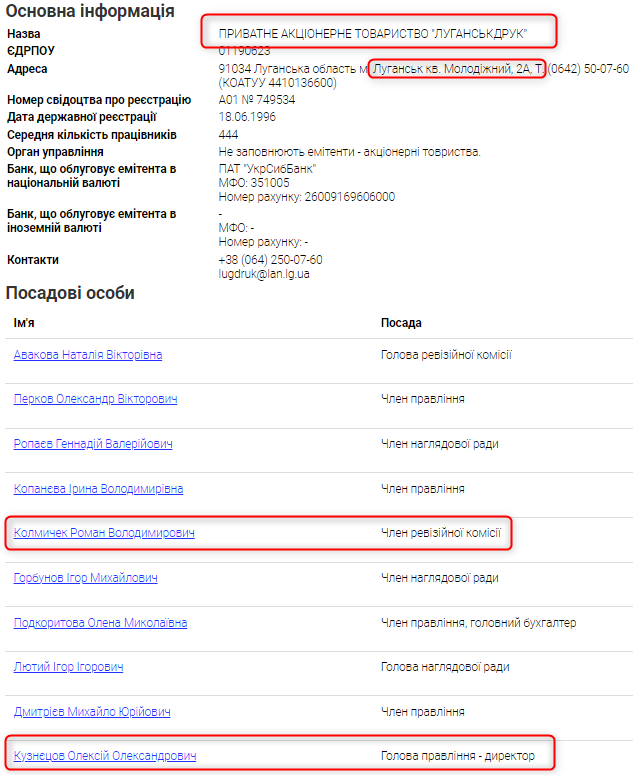The height and width of the screenshot is (775, 633).
Task: Click the state registration date 18.06.1996
Action: 246,117
